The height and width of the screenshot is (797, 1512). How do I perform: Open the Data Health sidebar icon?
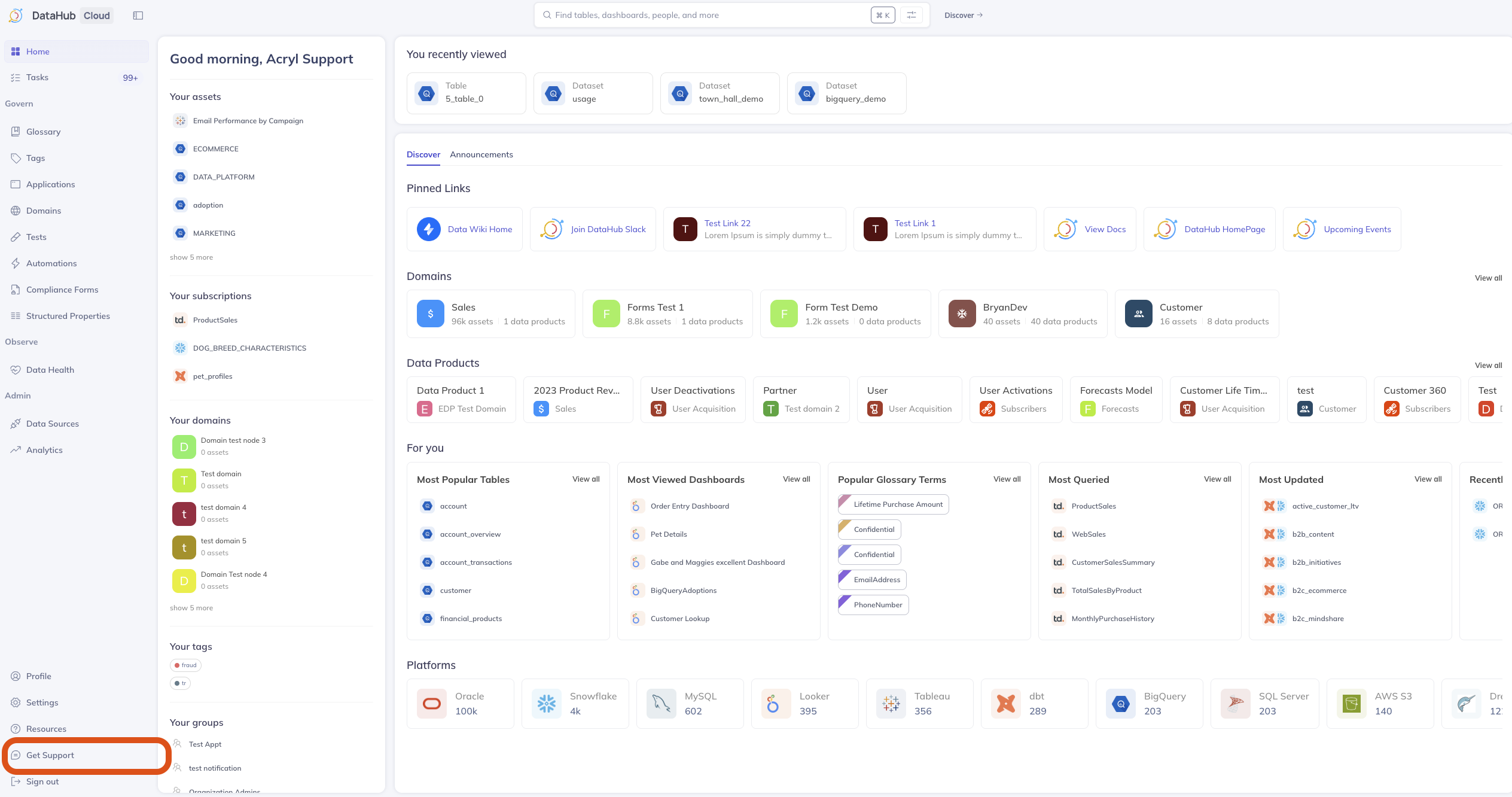[x=16, y=370]
